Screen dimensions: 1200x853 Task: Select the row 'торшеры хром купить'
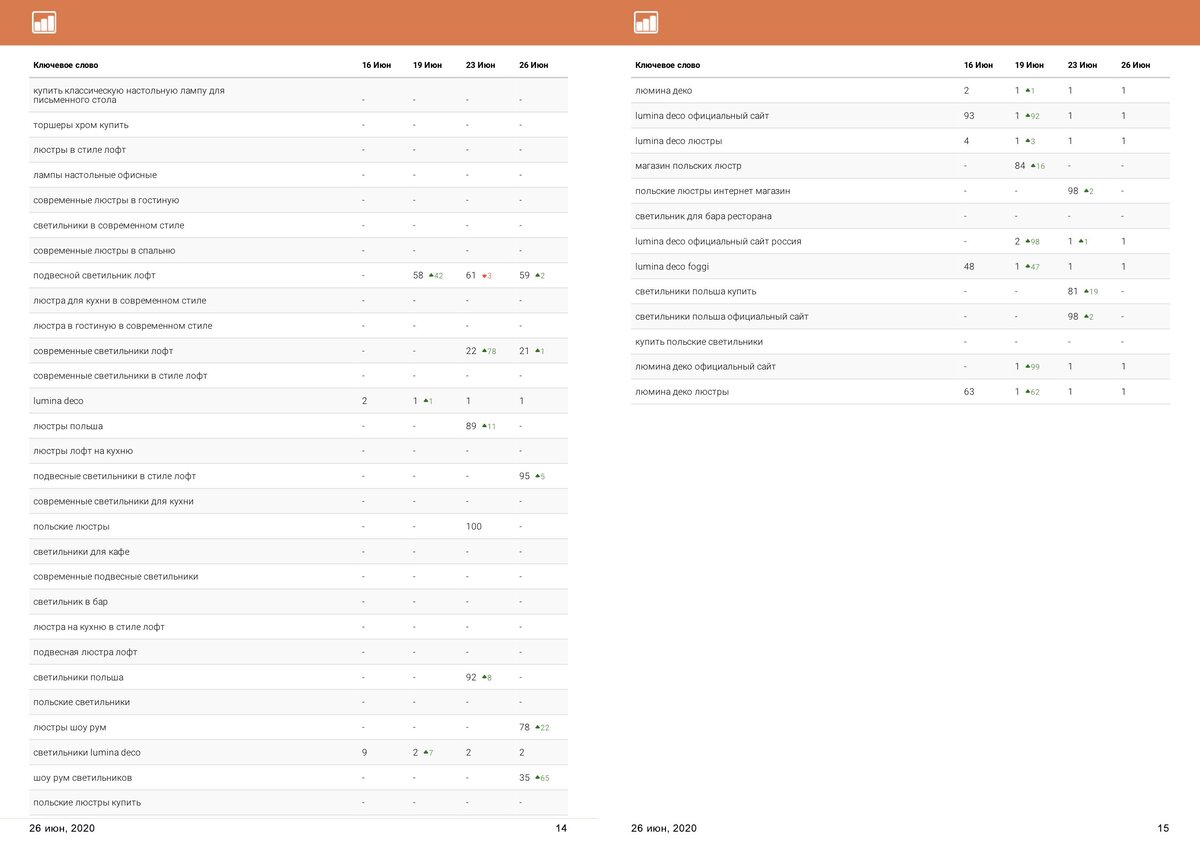(x=298, y=125)
